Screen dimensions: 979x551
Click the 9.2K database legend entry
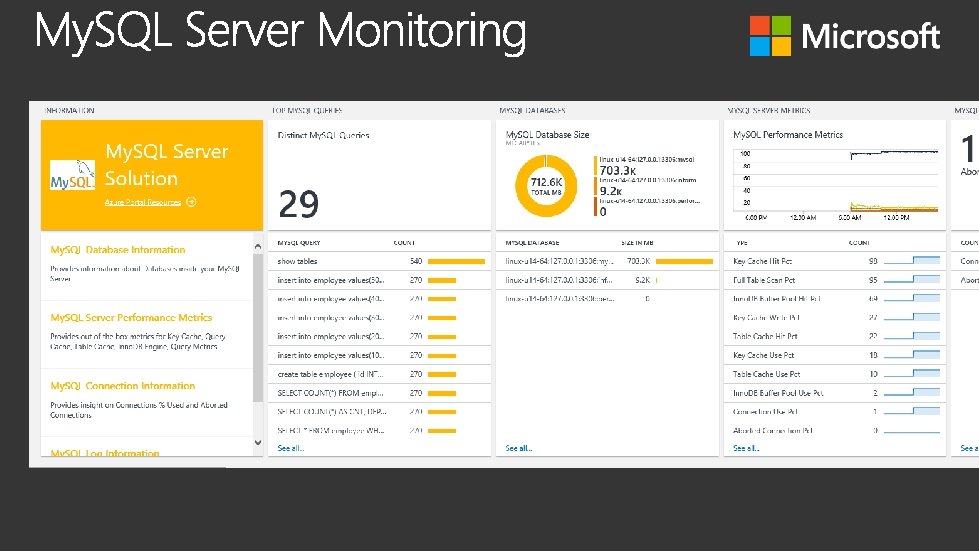click(645, 187)
